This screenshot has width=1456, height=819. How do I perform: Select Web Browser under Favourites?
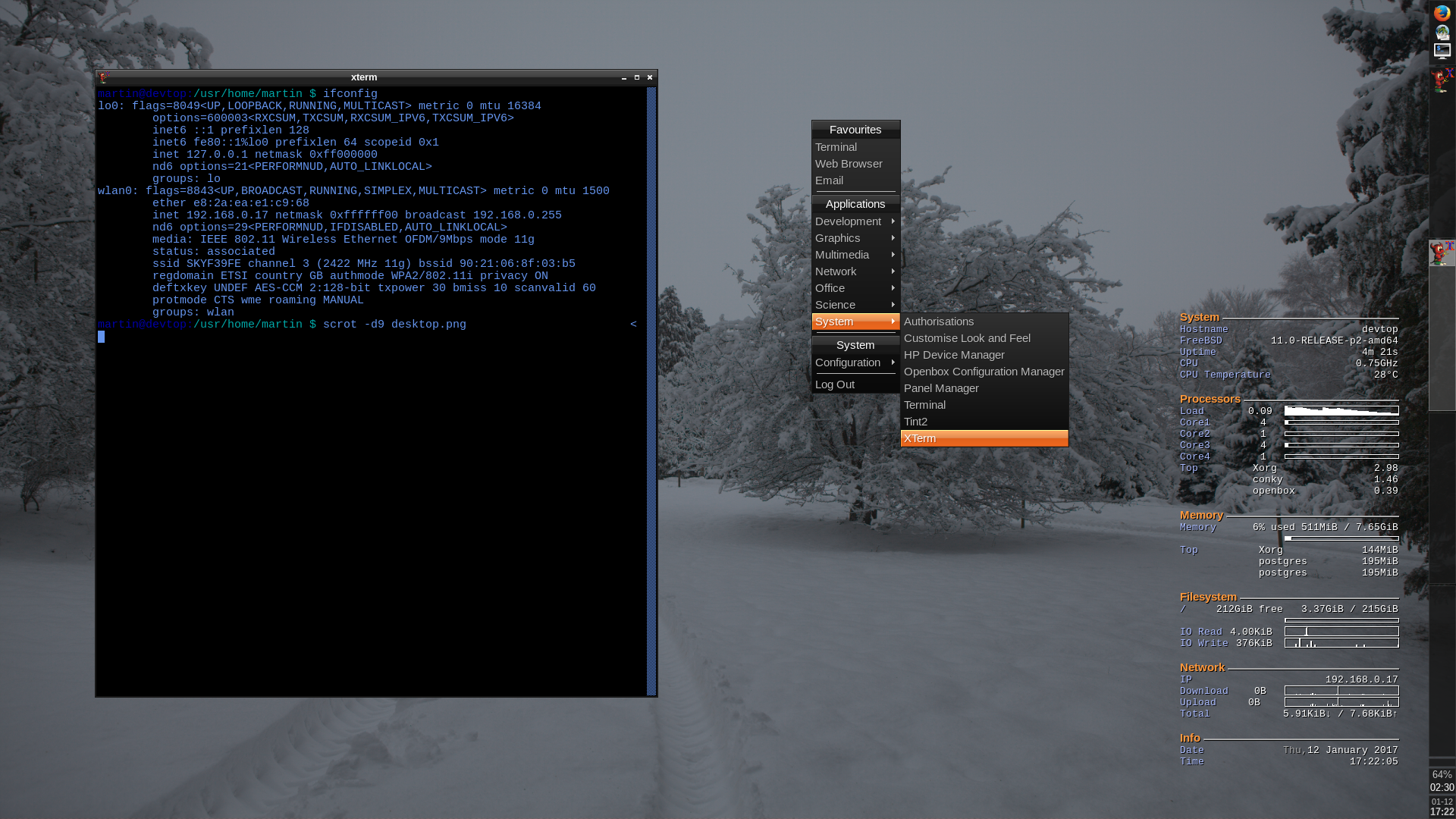click(x=849, y=164)
